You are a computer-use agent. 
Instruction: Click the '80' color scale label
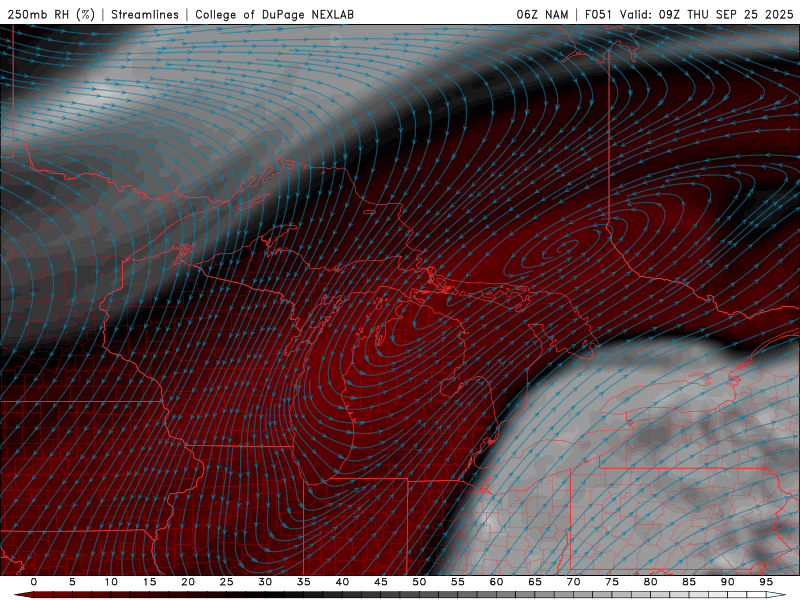(650, 582)
